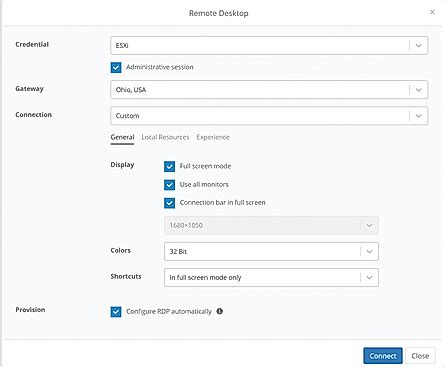Image resolution: width=444 pixels, height=368 pixels.
Task: Close the Remote Desktop dialog with X icon
Action: coord(432,12)
